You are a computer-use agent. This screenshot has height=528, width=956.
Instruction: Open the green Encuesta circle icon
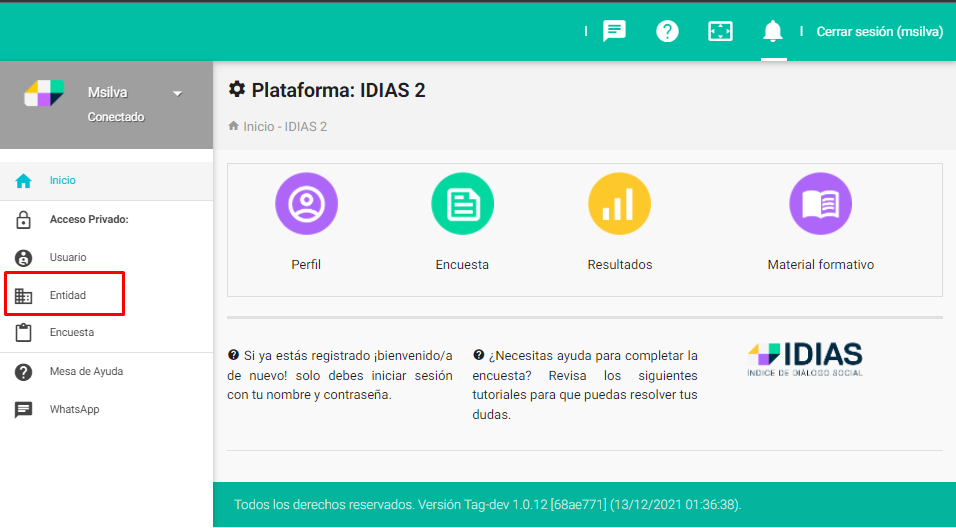click(x=462, y=204)
